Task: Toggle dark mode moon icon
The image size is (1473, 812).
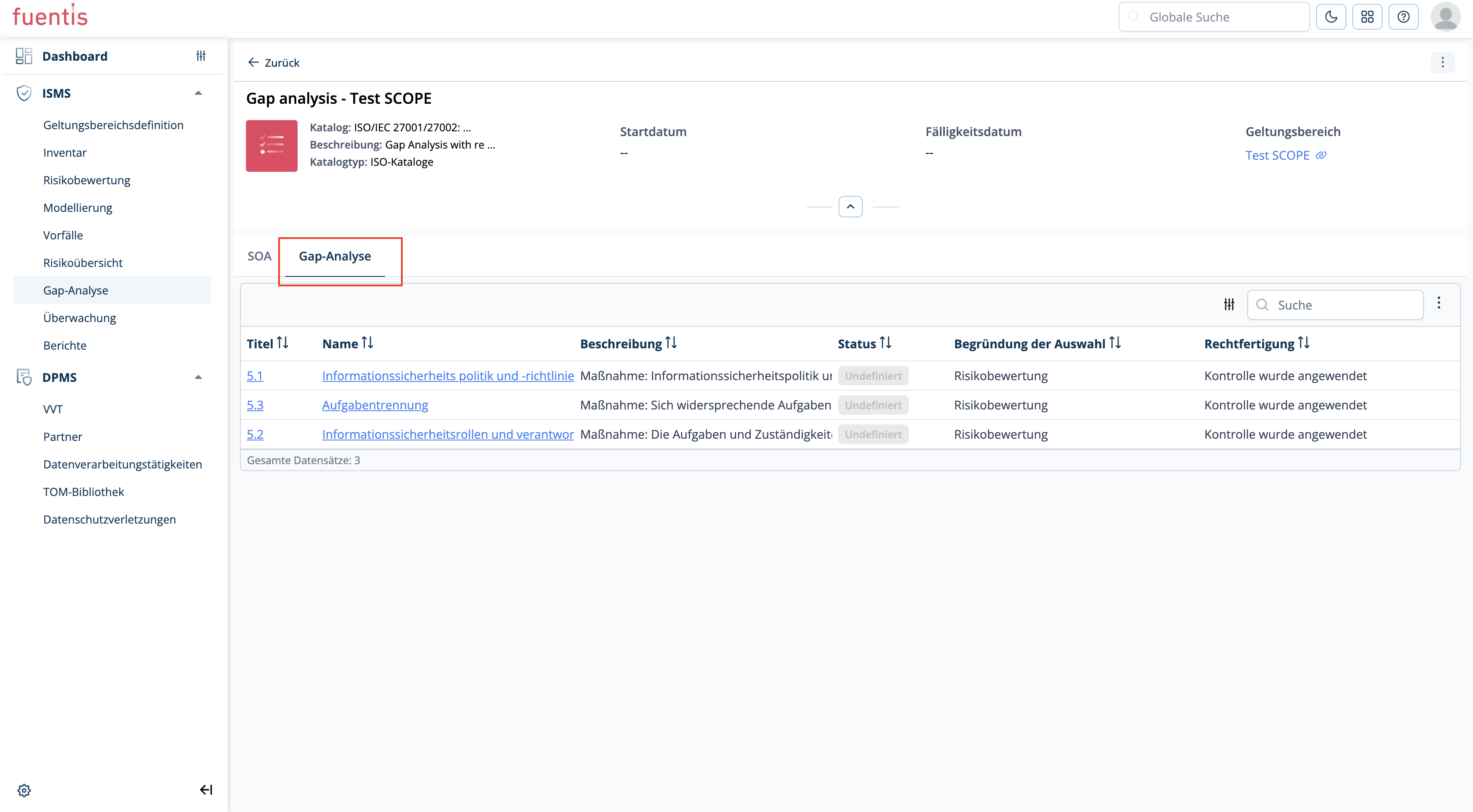Action: point(1330,17)
